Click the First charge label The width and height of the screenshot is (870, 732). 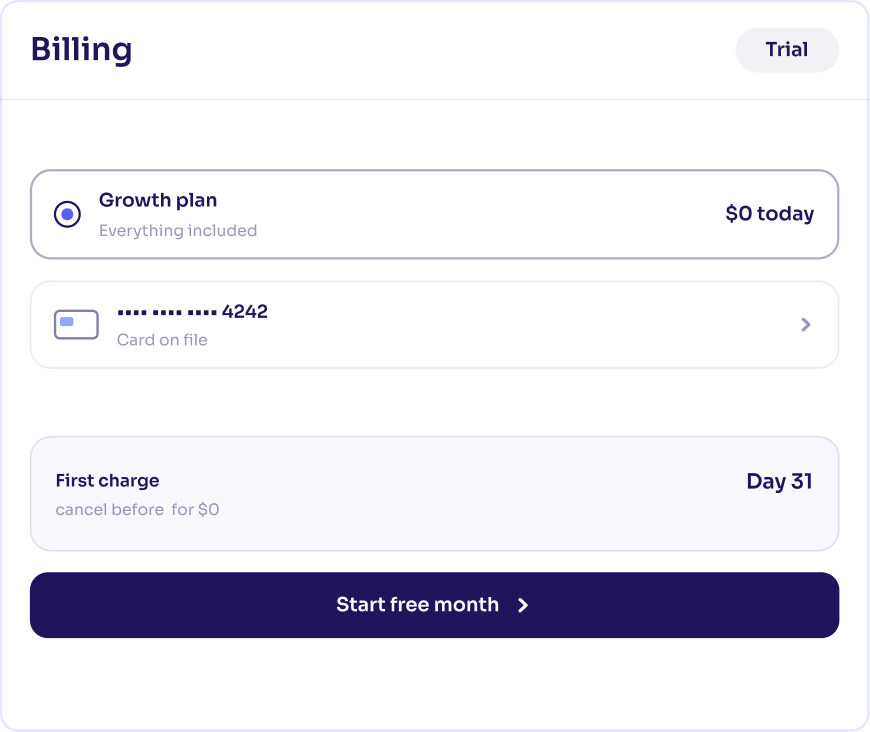pyautogui.click(x=108, y=481)
